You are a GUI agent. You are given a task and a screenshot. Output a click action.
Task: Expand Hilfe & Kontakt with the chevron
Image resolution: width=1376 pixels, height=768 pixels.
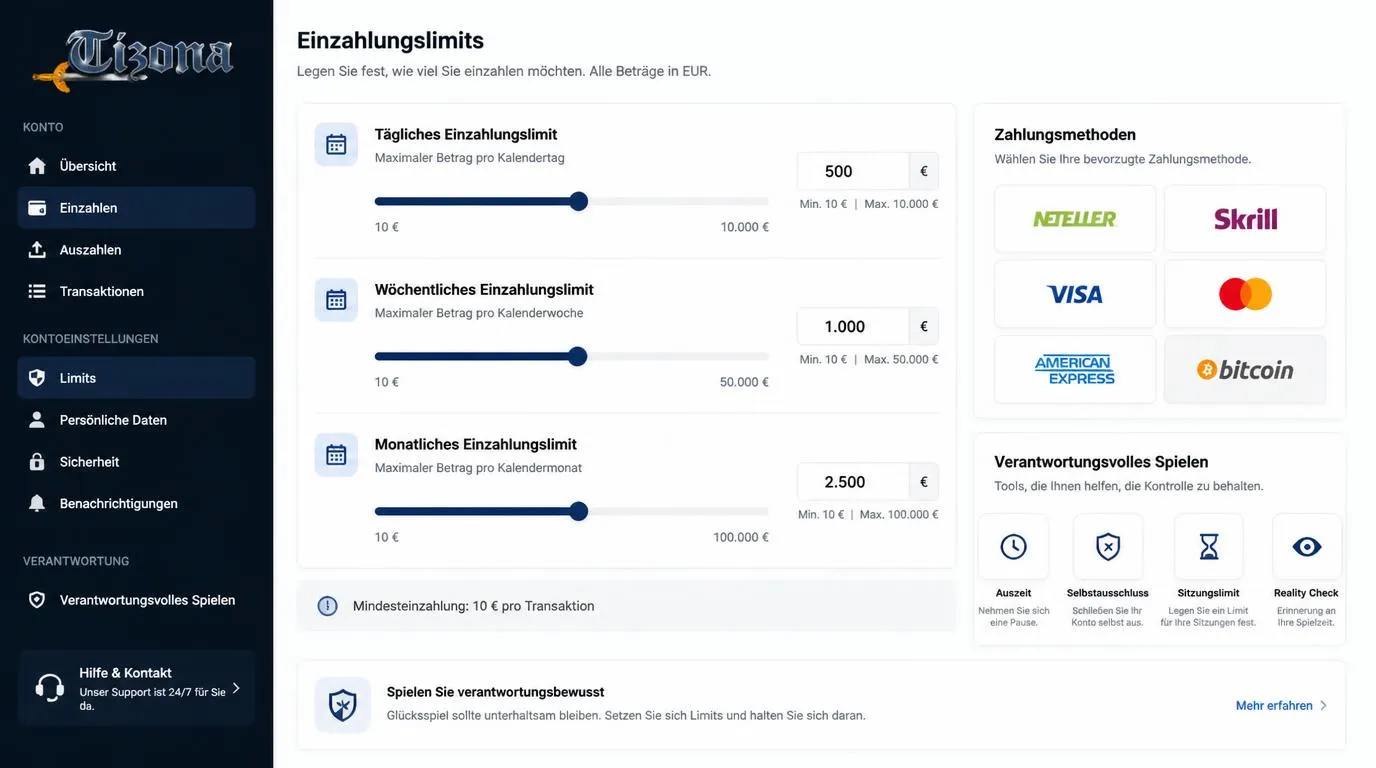(x=236, y=688)
